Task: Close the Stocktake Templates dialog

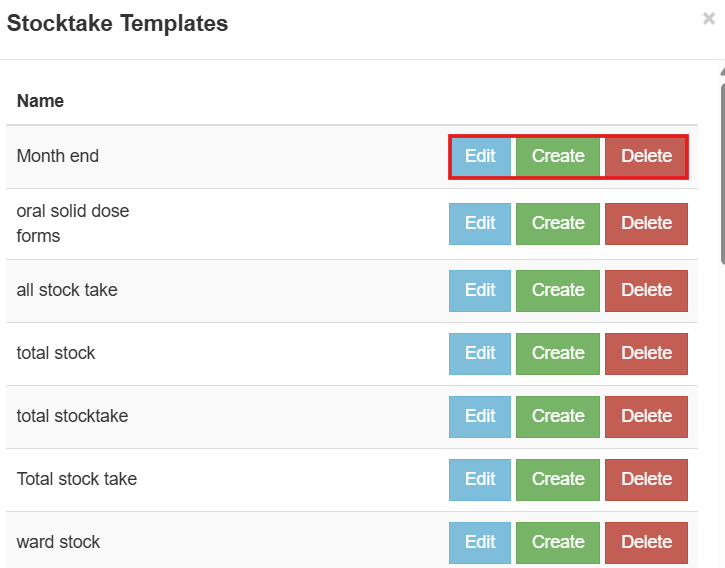Action: click(709, 18)
